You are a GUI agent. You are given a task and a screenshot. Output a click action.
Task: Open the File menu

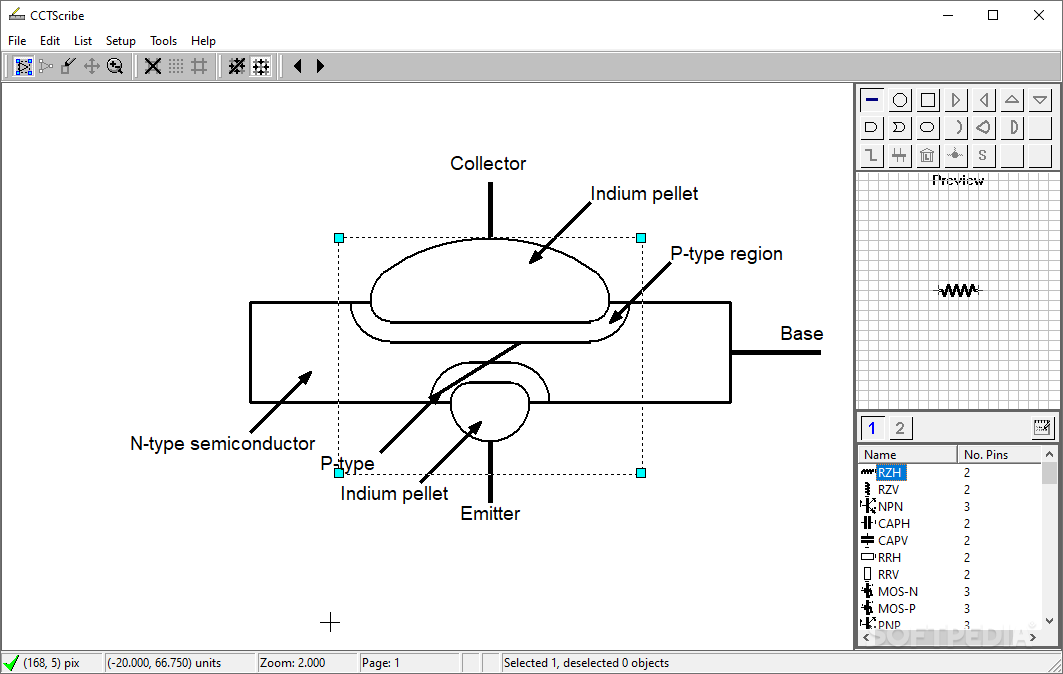[17, 41]
